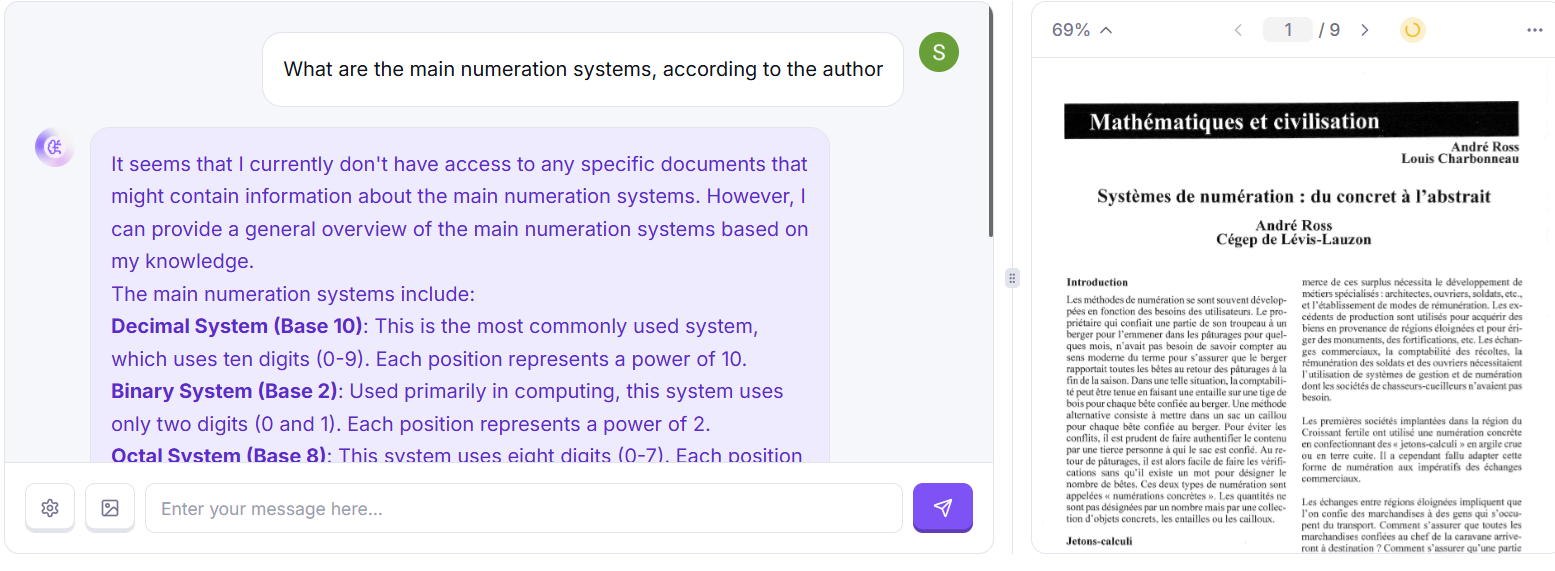Click the assistant avatar icon

(x=54, y=147)
